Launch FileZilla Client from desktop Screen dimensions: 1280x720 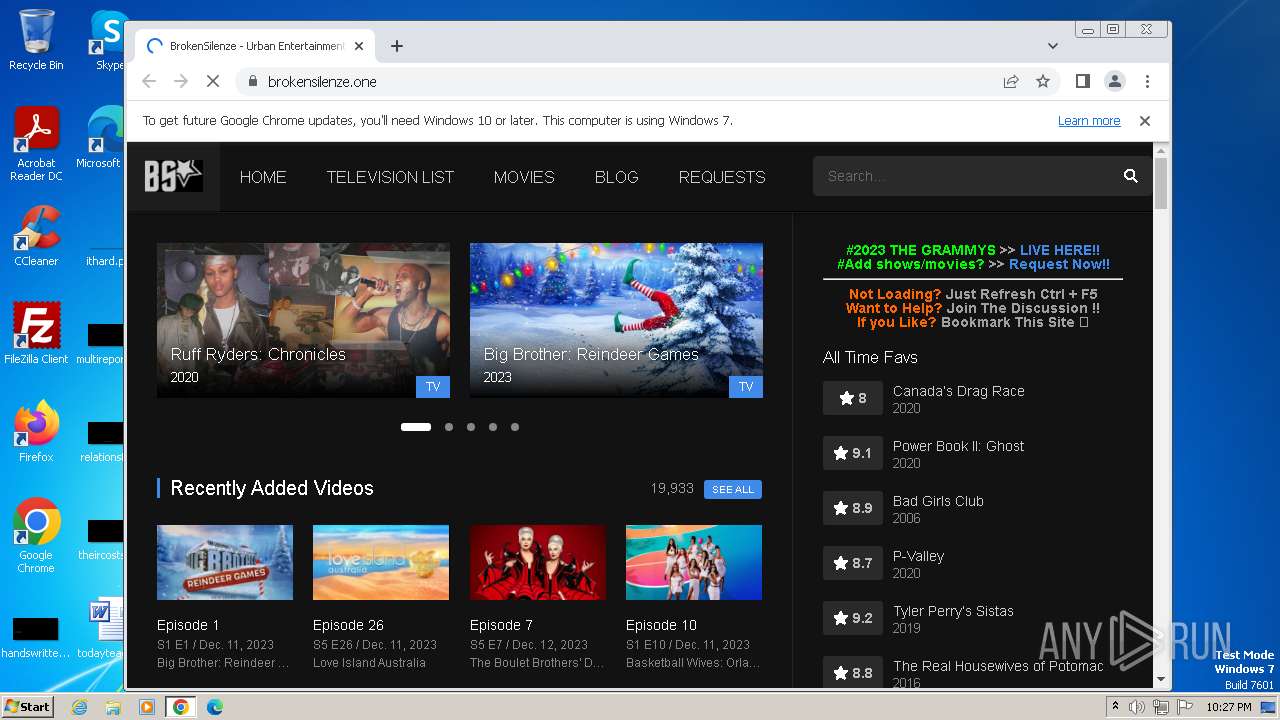click(36, 334)
